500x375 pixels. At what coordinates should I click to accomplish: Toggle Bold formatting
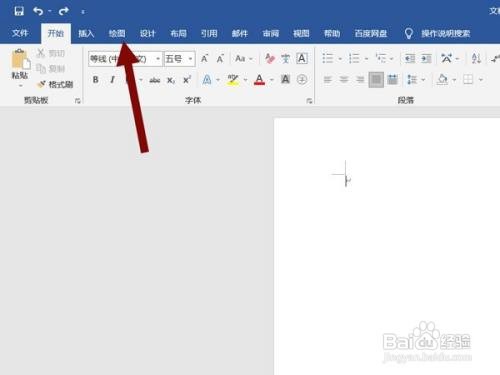coord(95,80)
